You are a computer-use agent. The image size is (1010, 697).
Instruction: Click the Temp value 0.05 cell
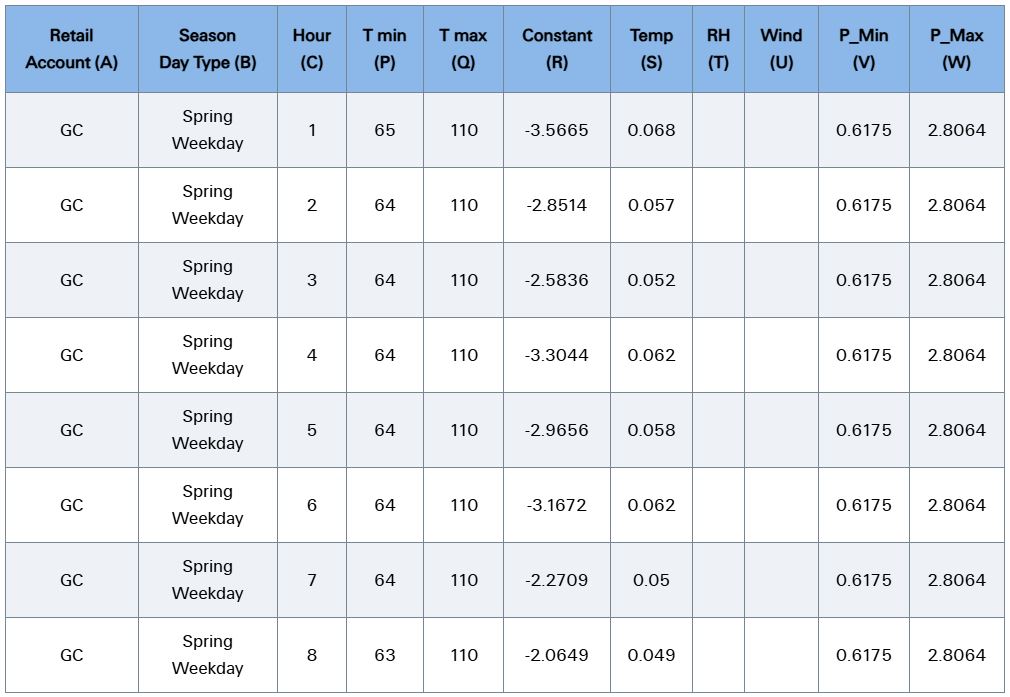[651, 580]
